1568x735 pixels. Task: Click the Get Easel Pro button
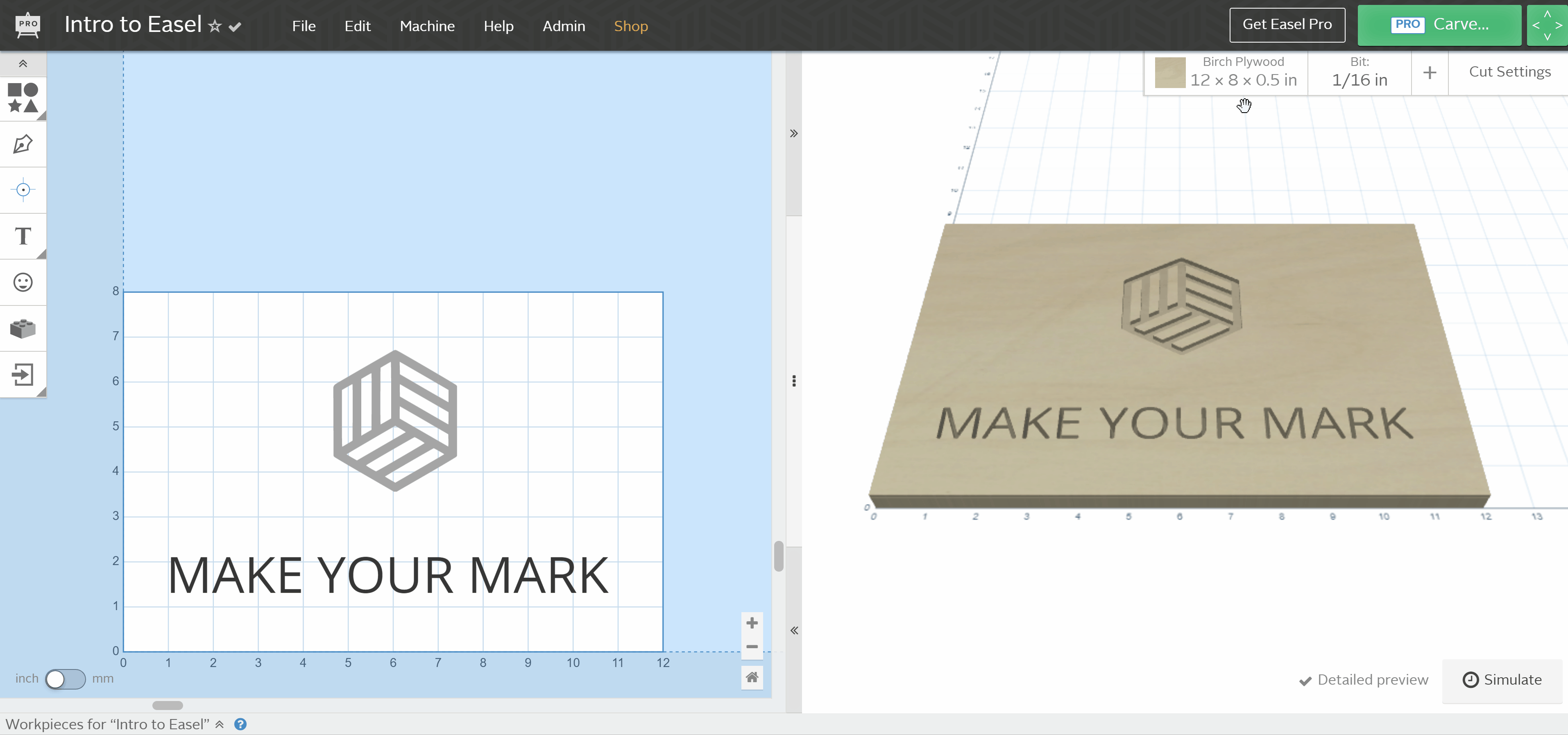[1286, 24]
